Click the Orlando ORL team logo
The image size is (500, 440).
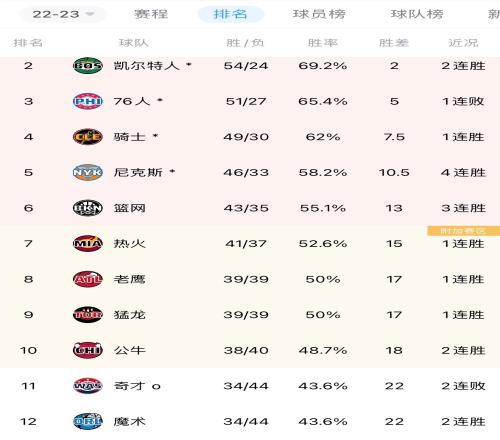coord(88,421)
